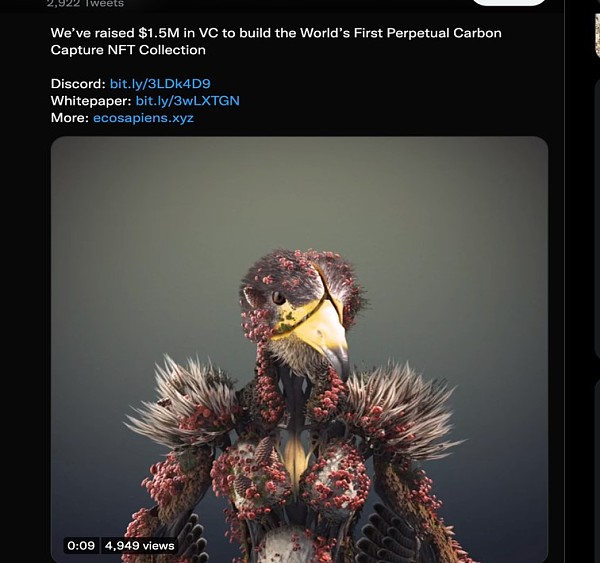Click the 4,949 views counter
Viewport: 600px width, 563px height.
pos(139,545)
